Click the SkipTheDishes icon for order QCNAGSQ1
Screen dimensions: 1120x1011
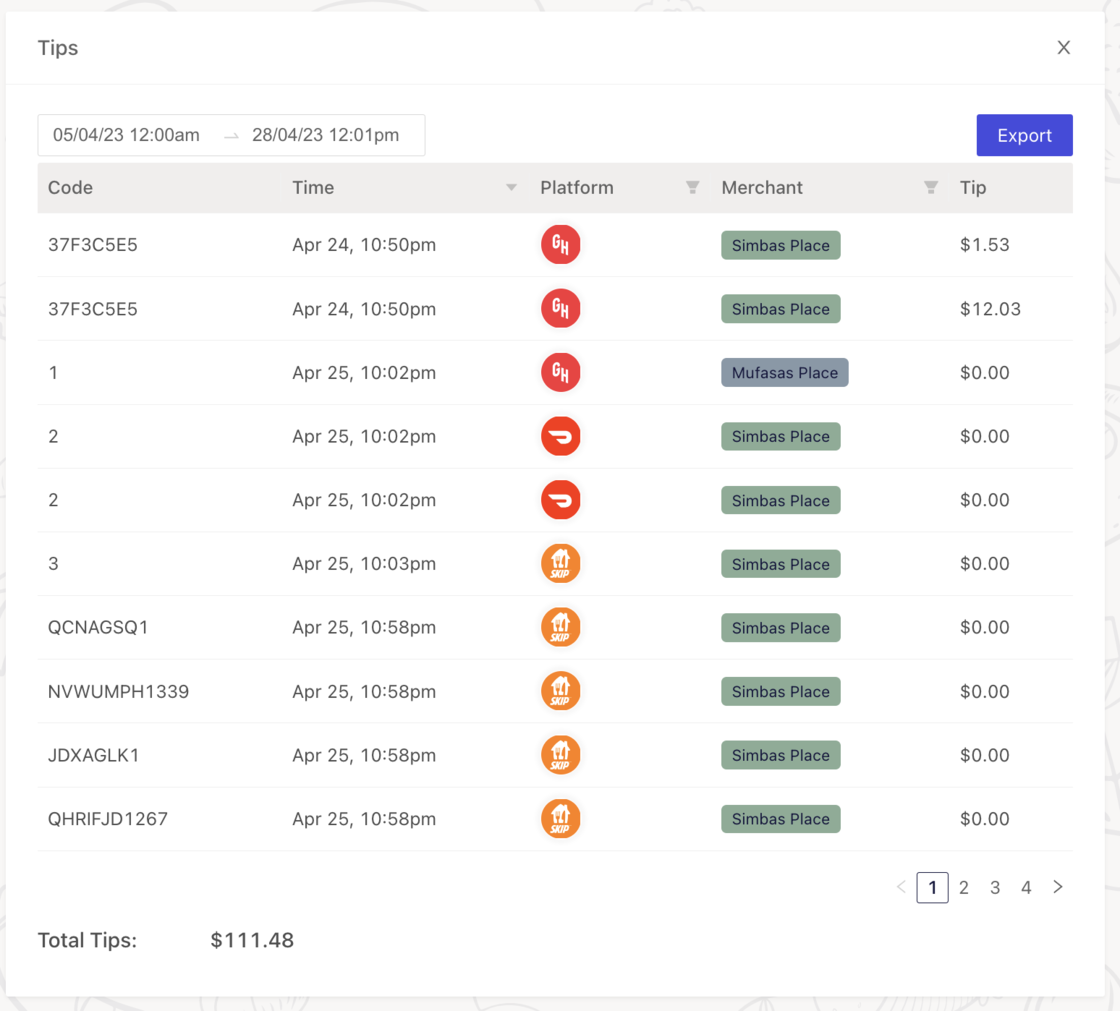pyautogui.click(x=560, y=628)
